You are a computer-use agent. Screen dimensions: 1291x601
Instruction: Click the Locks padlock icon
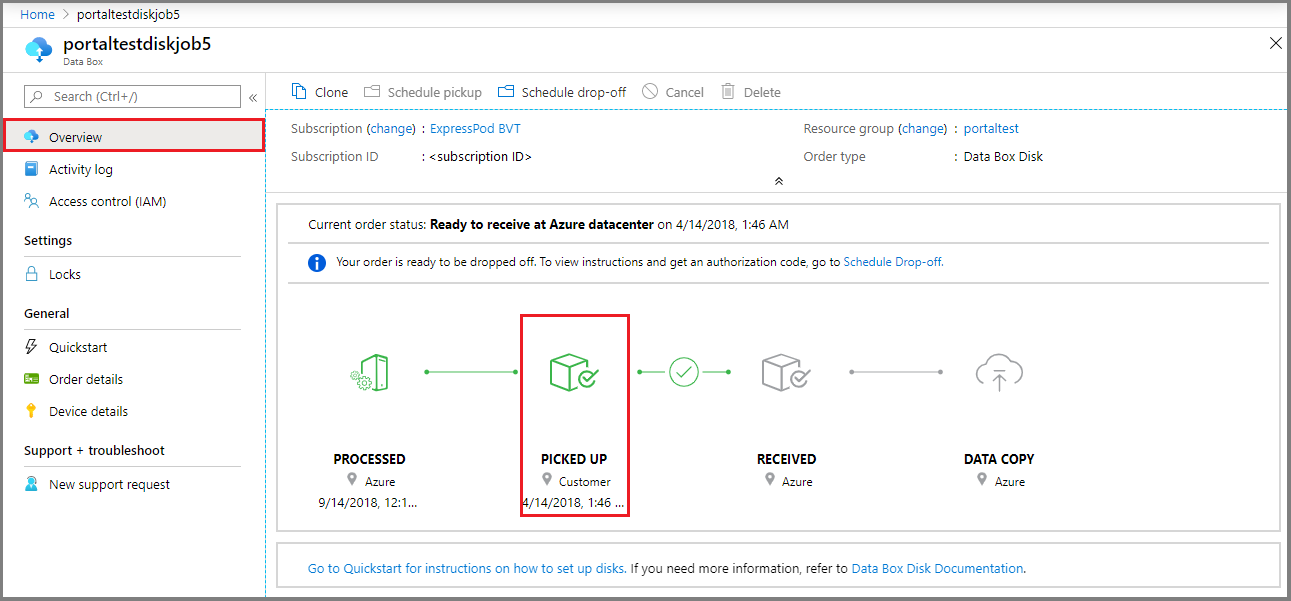31,274
